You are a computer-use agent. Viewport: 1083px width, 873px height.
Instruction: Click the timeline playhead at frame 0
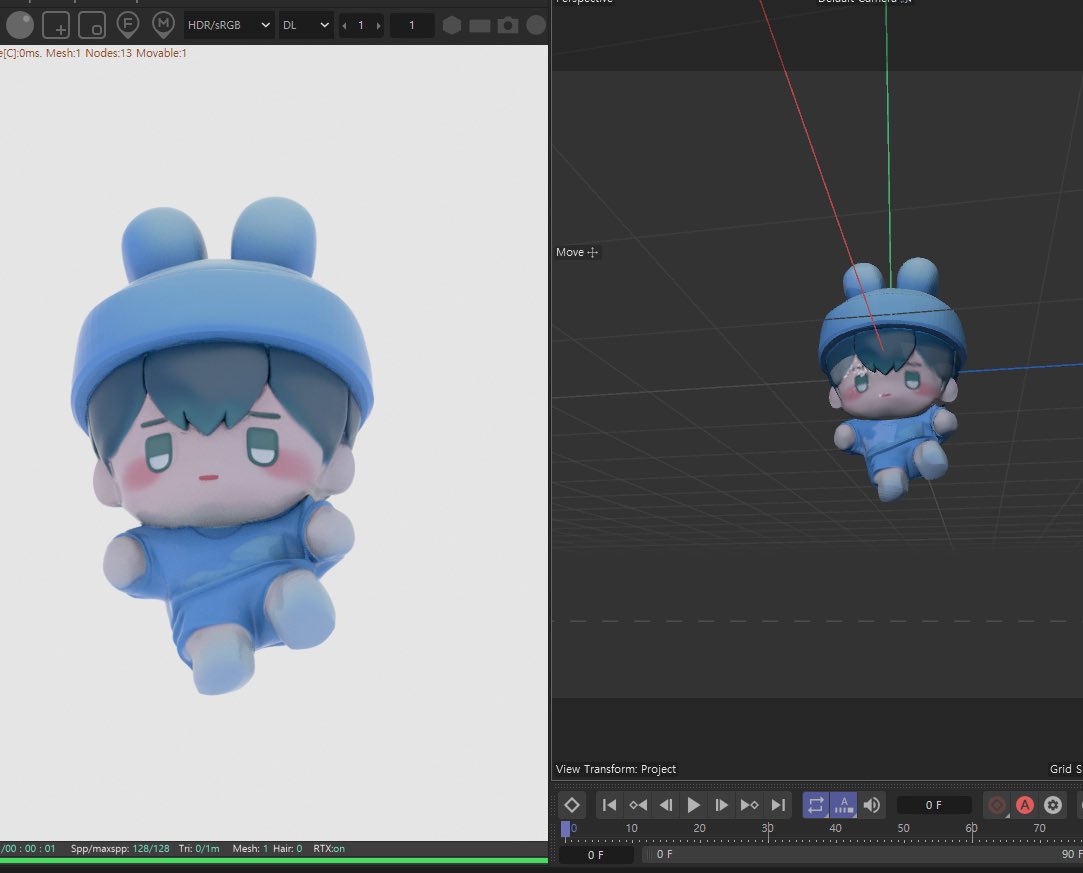[x=566, y=829]
